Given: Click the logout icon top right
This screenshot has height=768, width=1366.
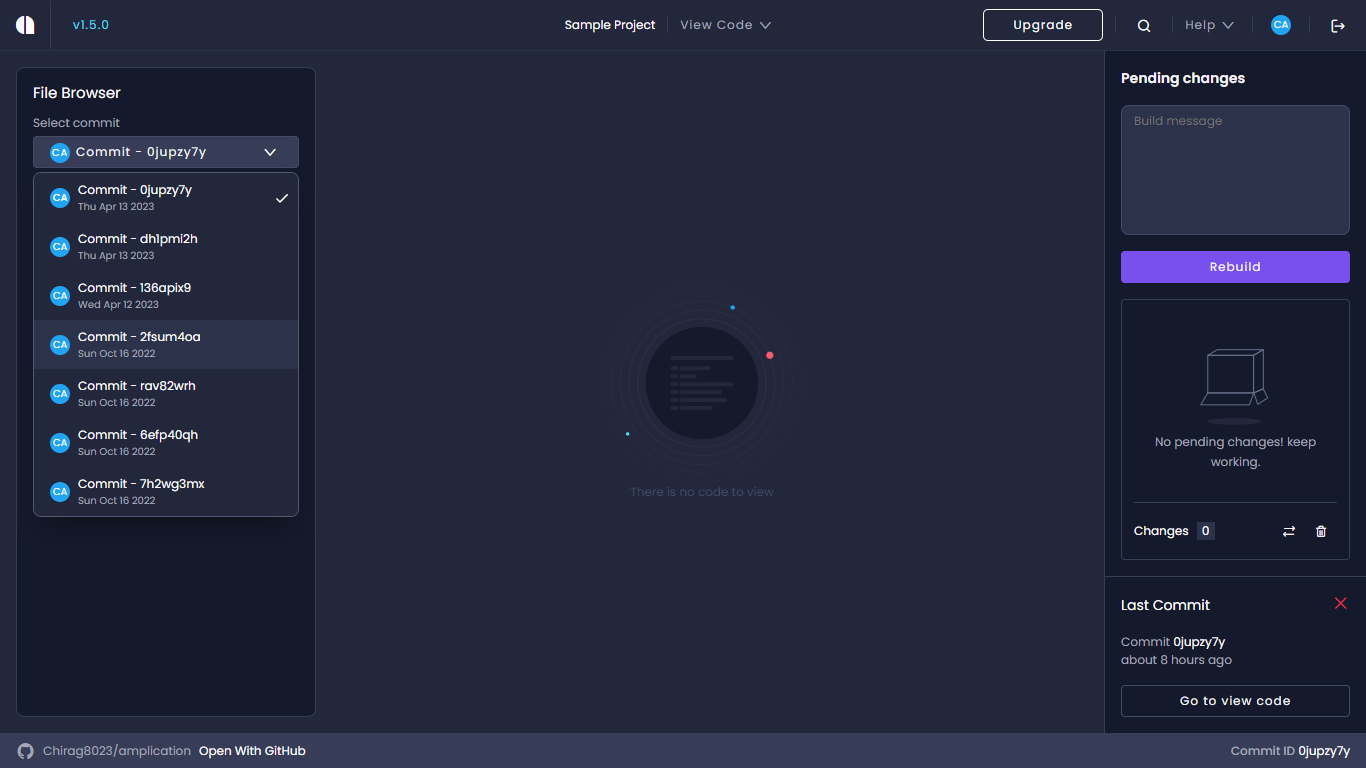Looking at the screenshot, I should (x=1338, y=24).
